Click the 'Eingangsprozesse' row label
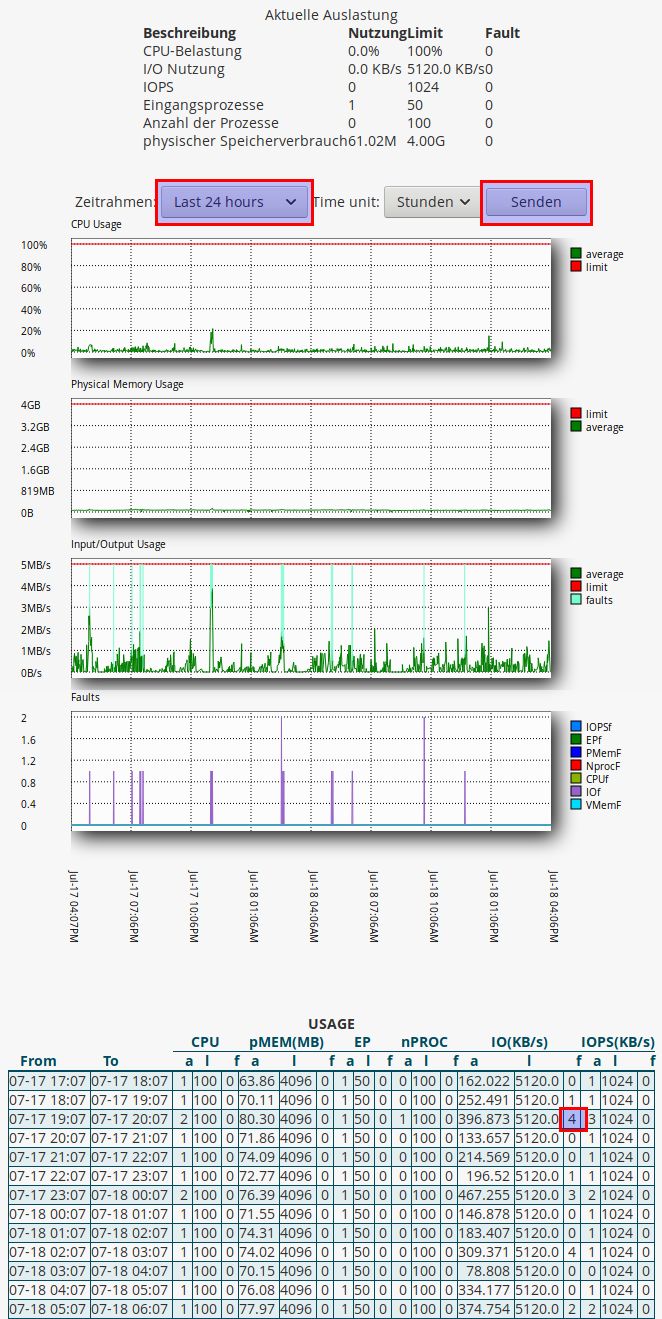 pos(203,105)
